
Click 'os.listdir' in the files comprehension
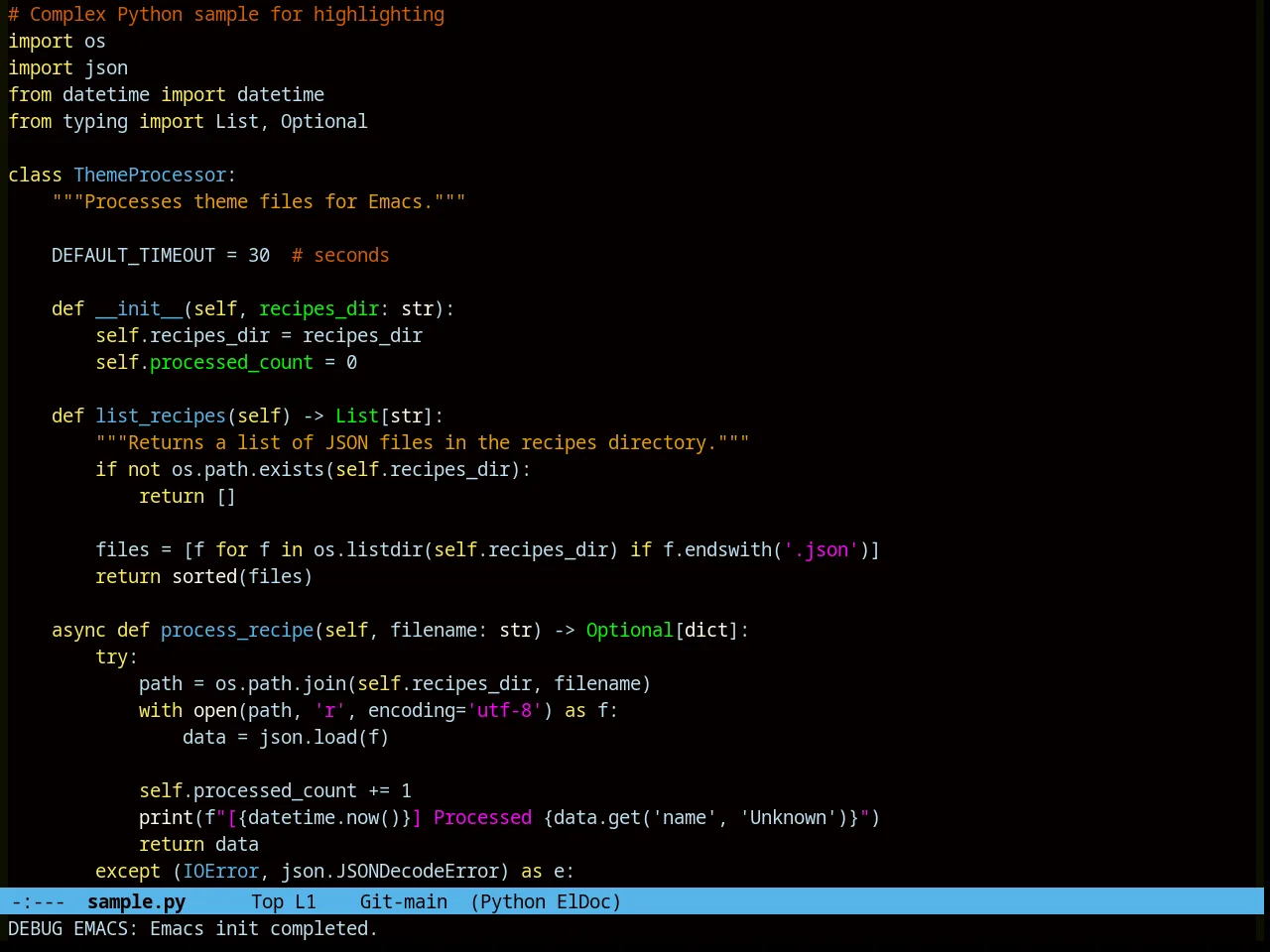tap(368, 549)
